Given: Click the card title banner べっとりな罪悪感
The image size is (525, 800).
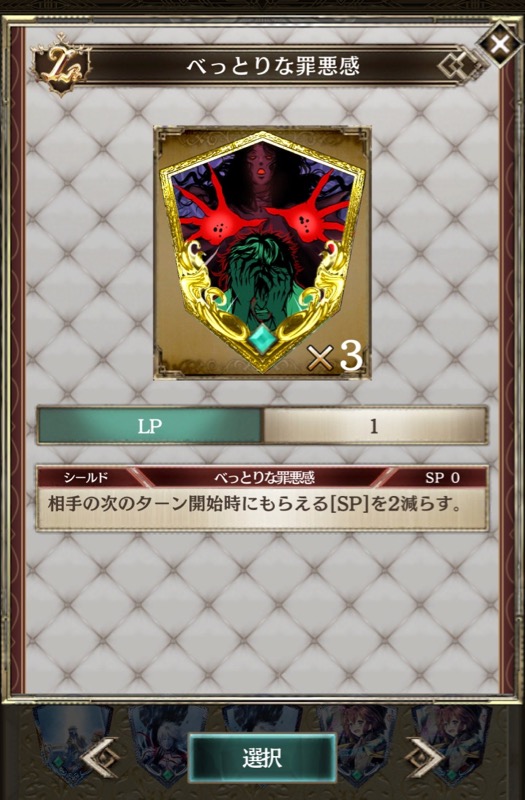Looking at the screenshot, I should pyautogui.click(x=272, y=66).
